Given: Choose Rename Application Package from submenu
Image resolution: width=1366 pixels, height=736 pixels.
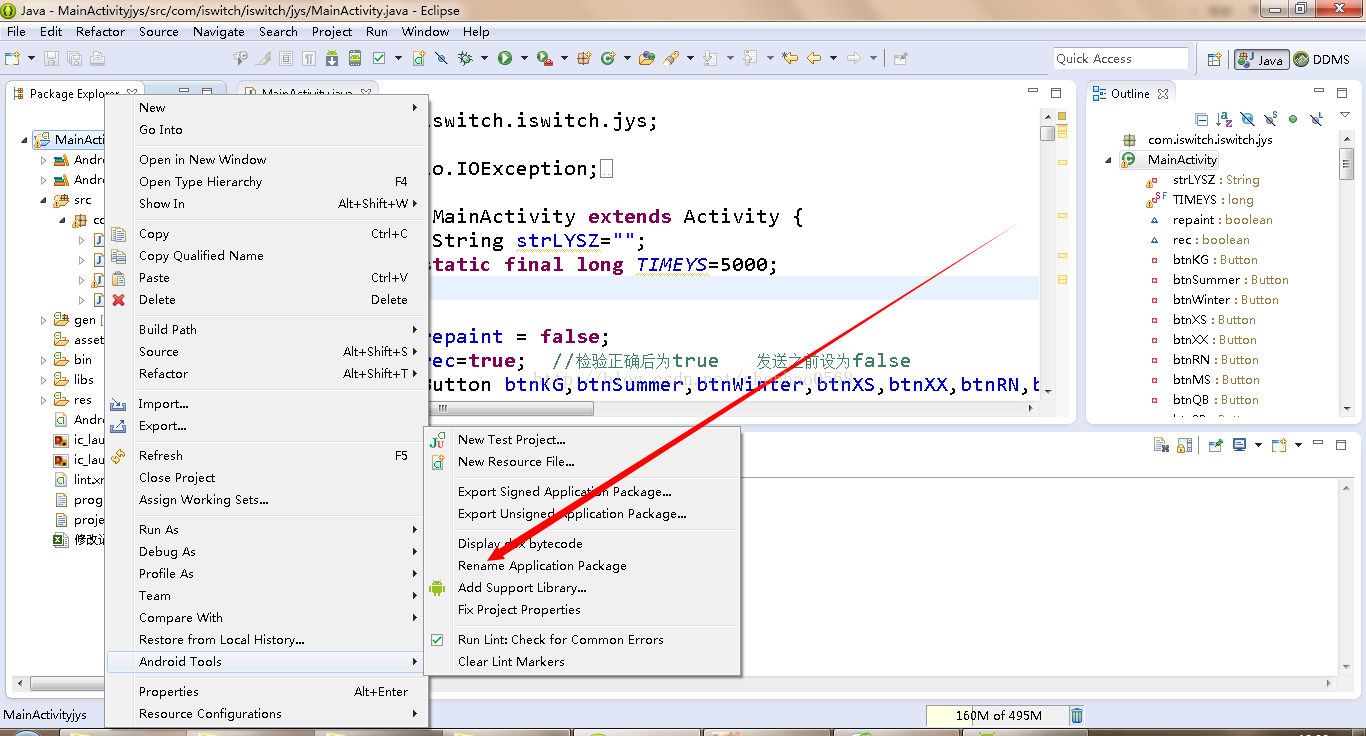Looking at the screenshot, I should click(x=542, y=566).
